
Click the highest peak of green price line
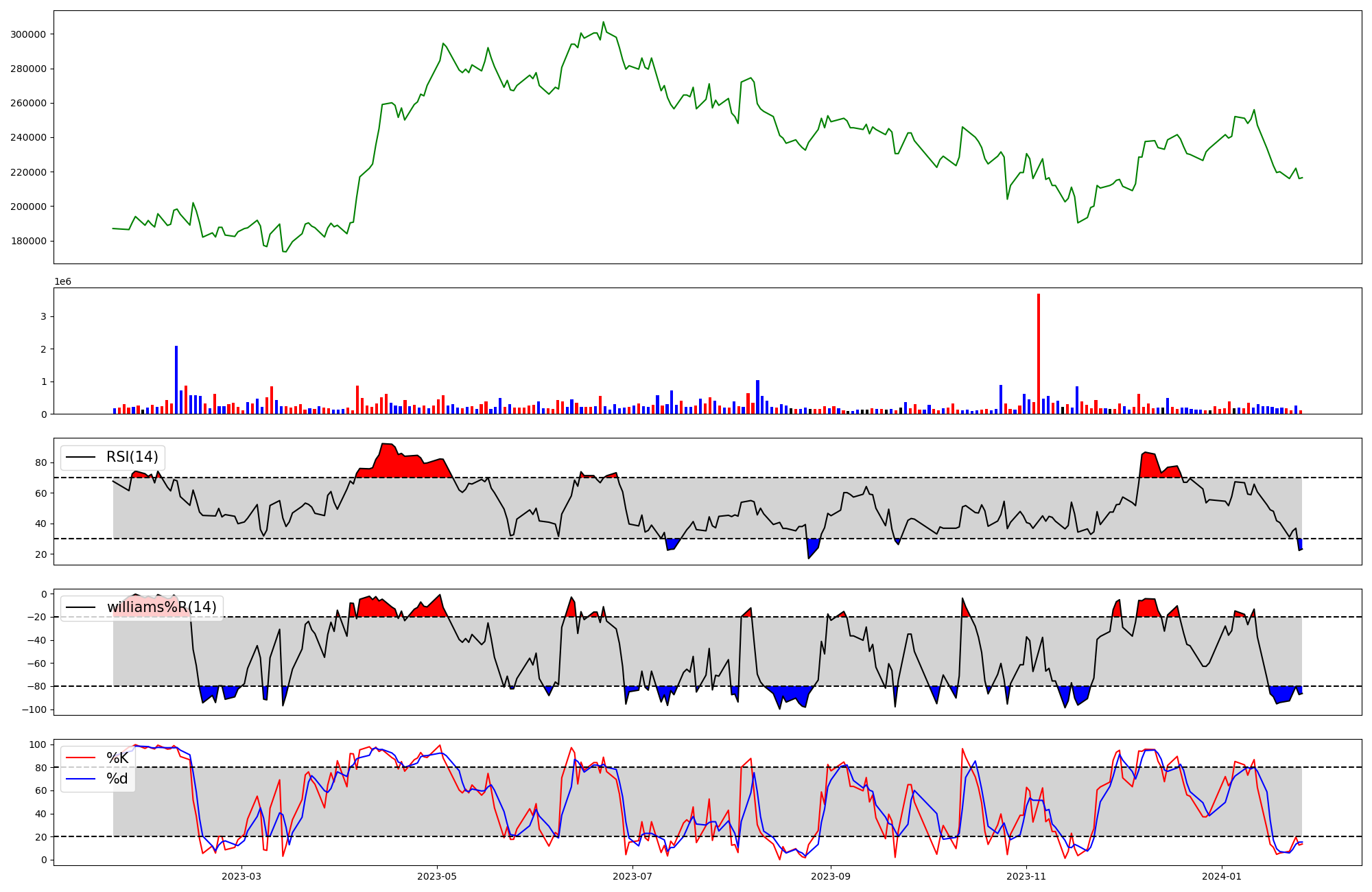pos(604,23)
